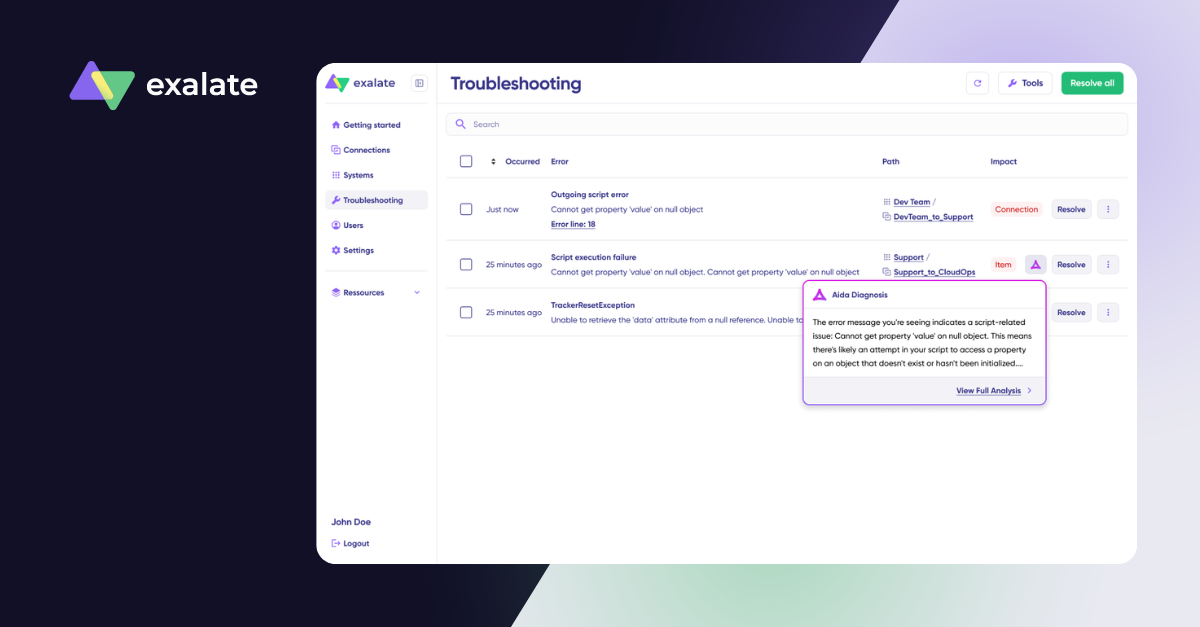Screen dimensions: 1200x627
Task: Toggle the select-all checkbox in the table header
Action: (466, 161)
